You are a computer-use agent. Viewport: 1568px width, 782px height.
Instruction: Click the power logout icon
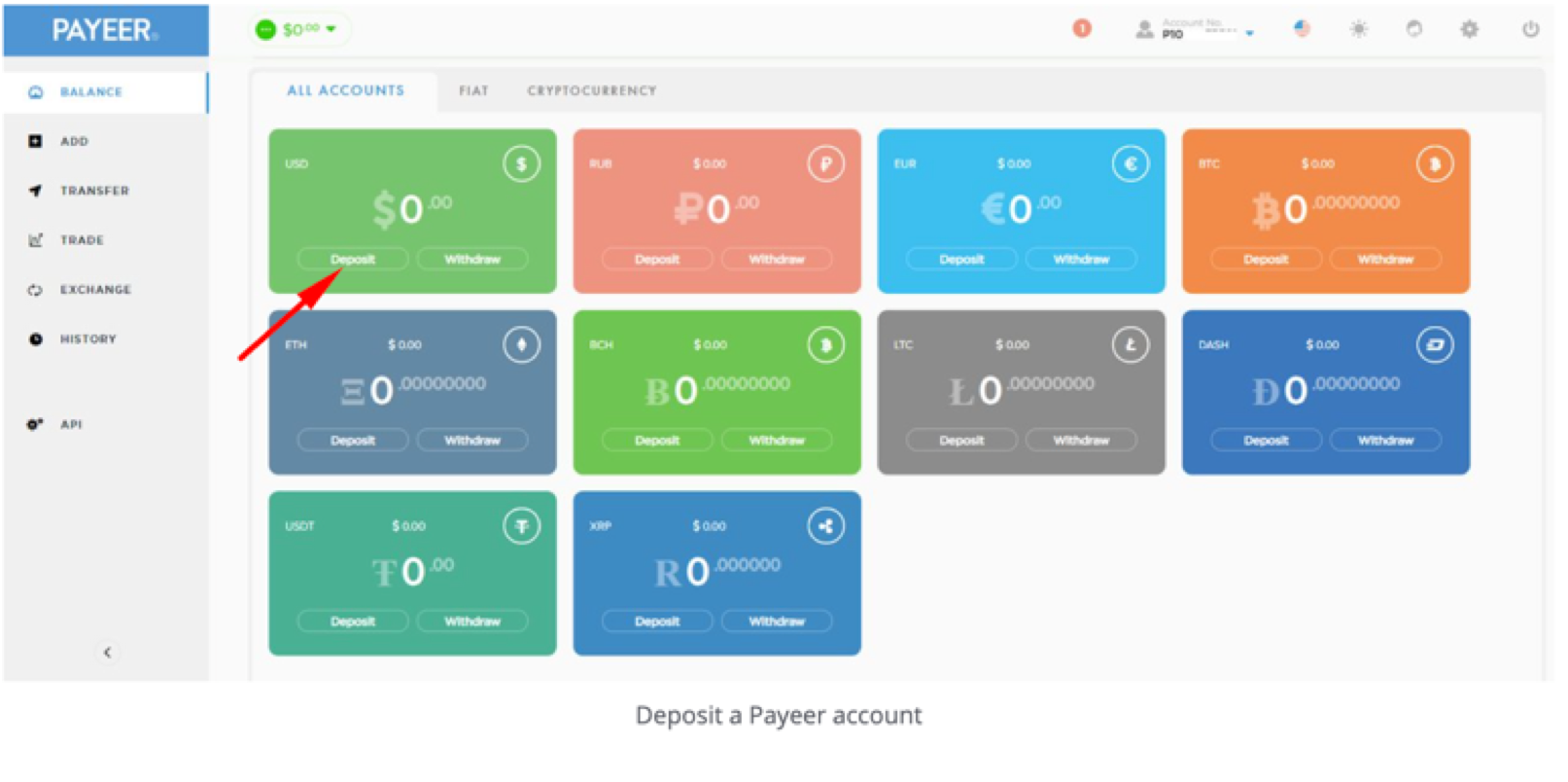point(1530,29)
